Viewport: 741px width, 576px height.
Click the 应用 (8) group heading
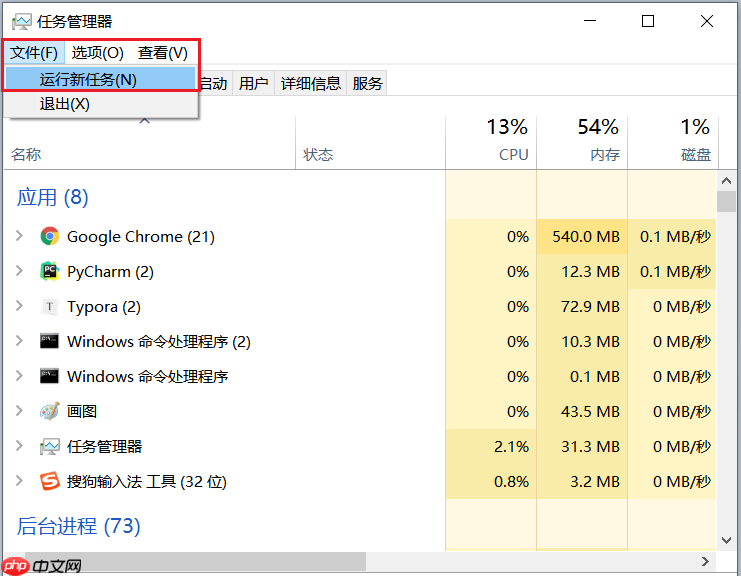click(x=52, y=197)
